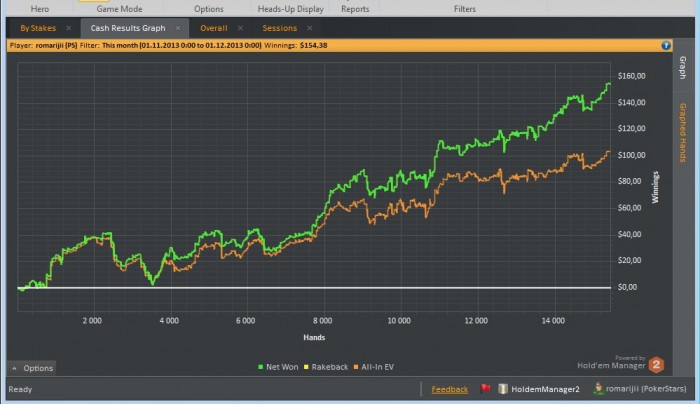Toggle the All-In EV legend series
This screenshot has height=404, width=700.
374,367
